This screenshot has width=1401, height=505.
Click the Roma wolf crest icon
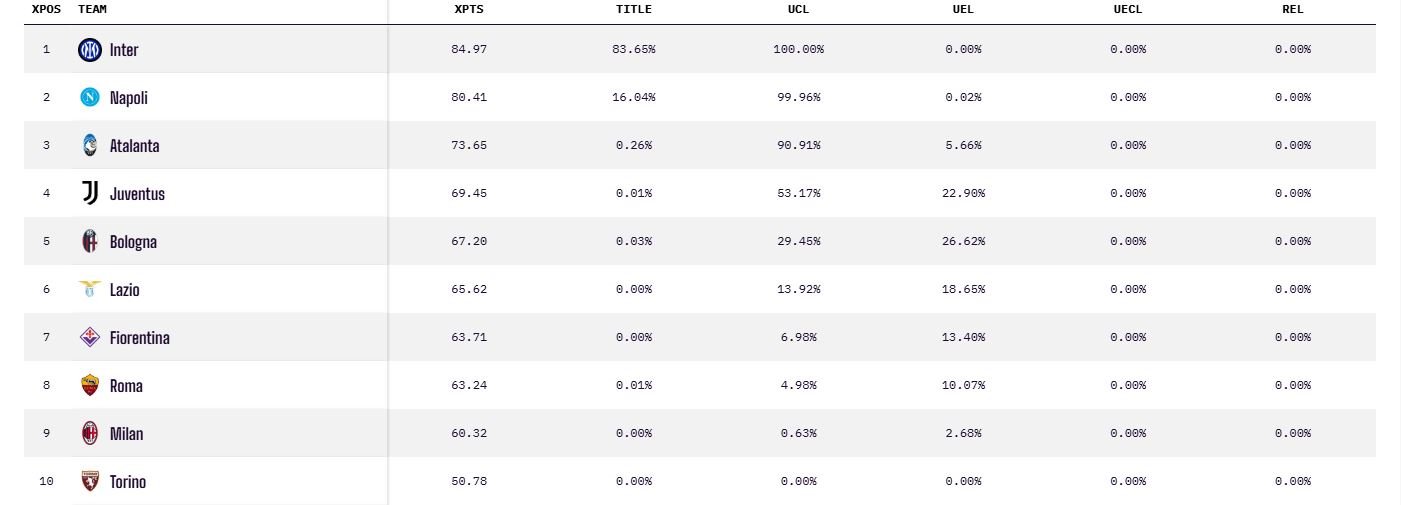point(90,385)
